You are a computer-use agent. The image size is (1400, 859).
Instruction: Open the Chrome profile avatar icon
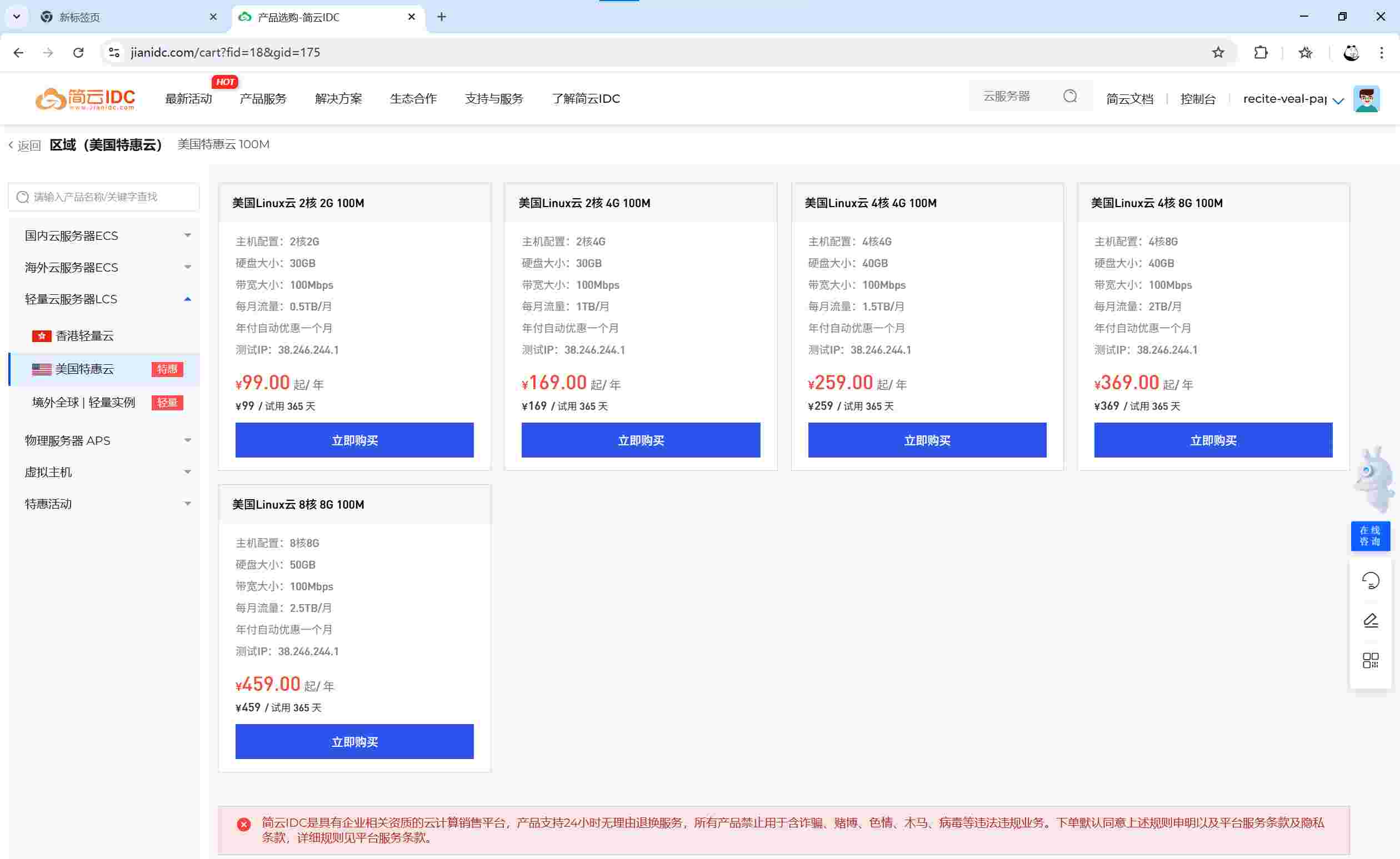pos(1351,52)
